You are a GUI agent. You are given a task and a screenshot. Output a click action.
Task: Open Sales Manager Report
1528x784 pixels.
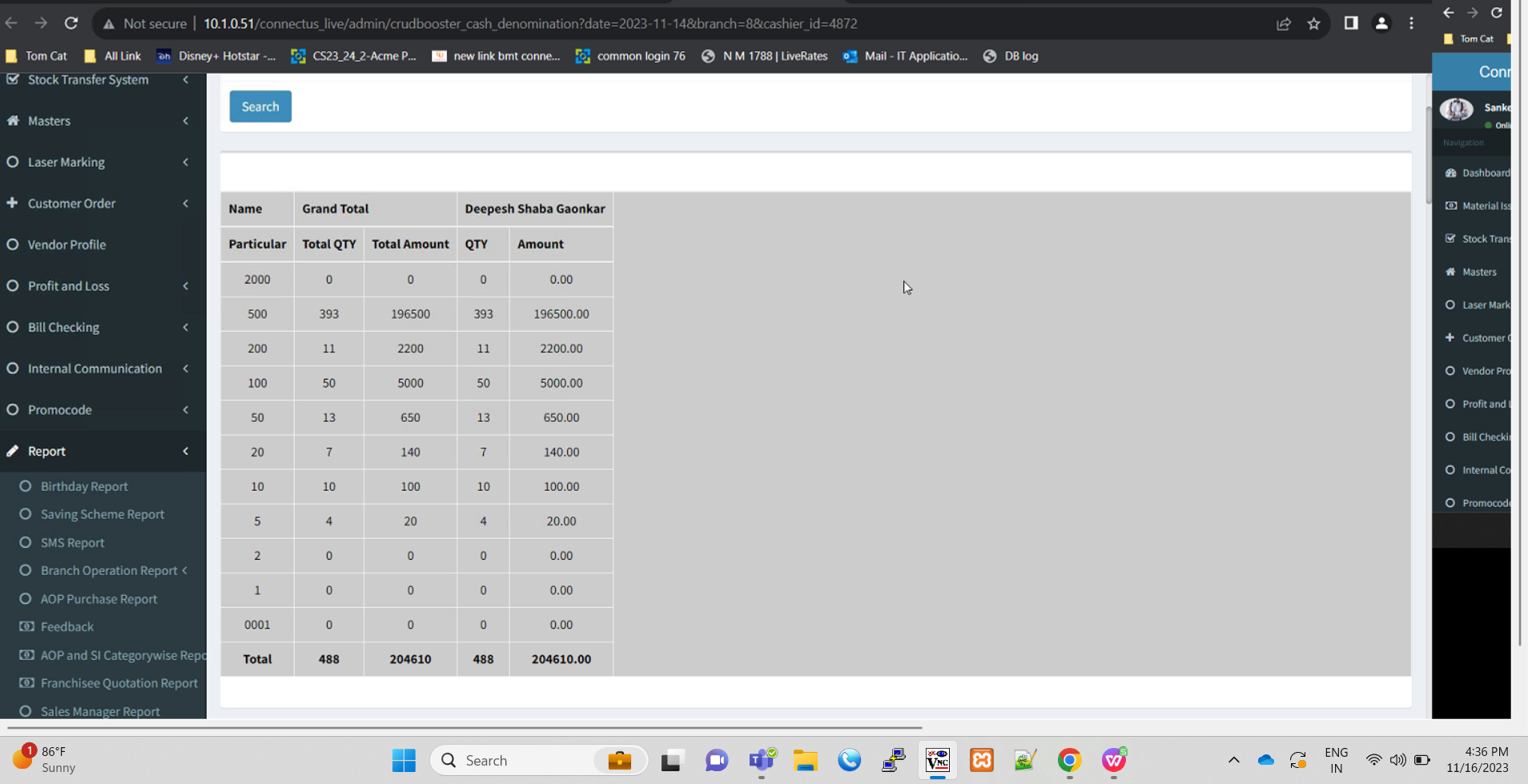100,711
